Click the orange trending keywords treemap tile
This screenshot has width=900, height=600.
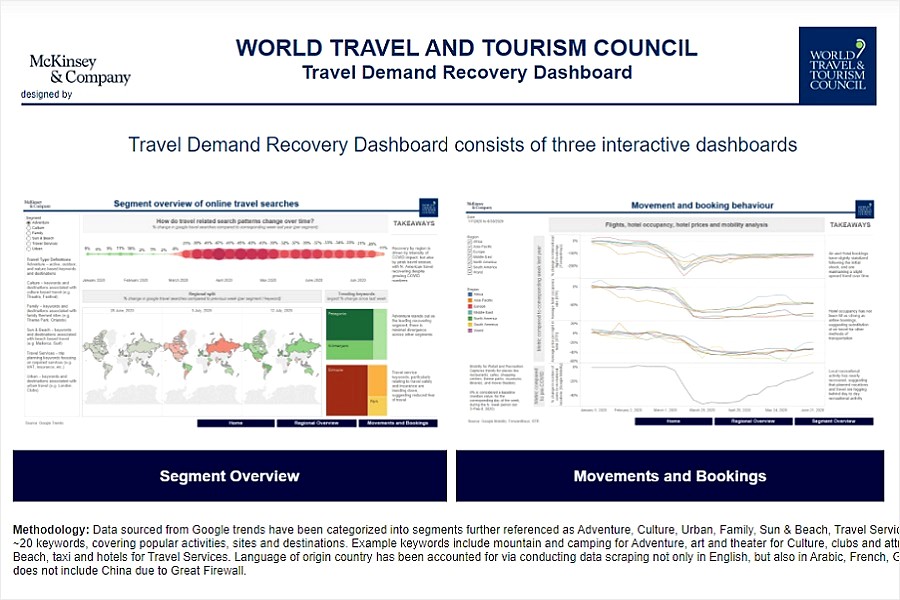point(377,381)
